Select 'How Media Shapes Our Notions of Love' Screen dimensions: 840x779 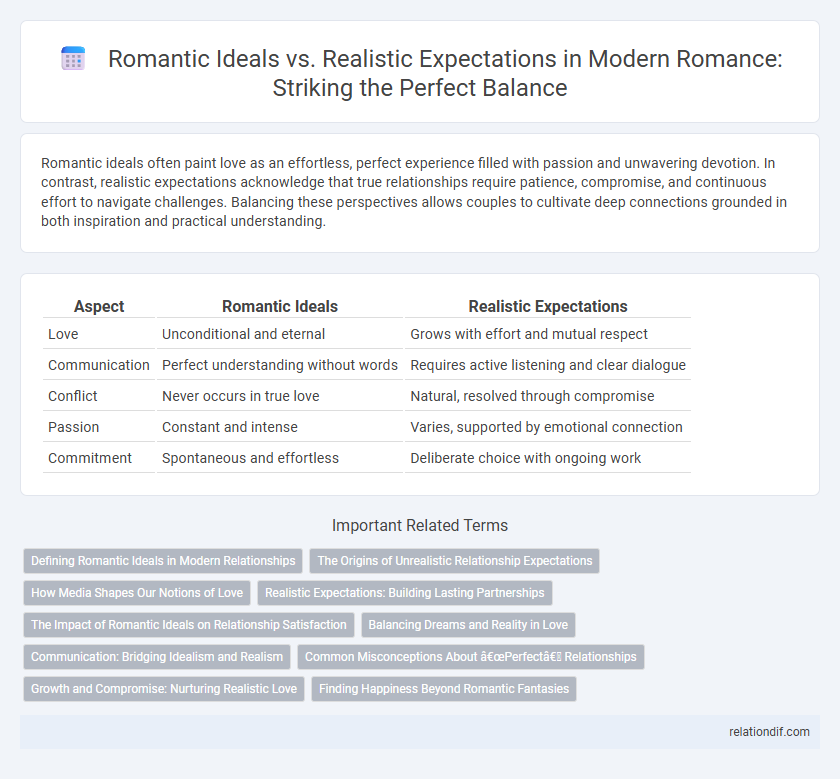click(137, 593)
